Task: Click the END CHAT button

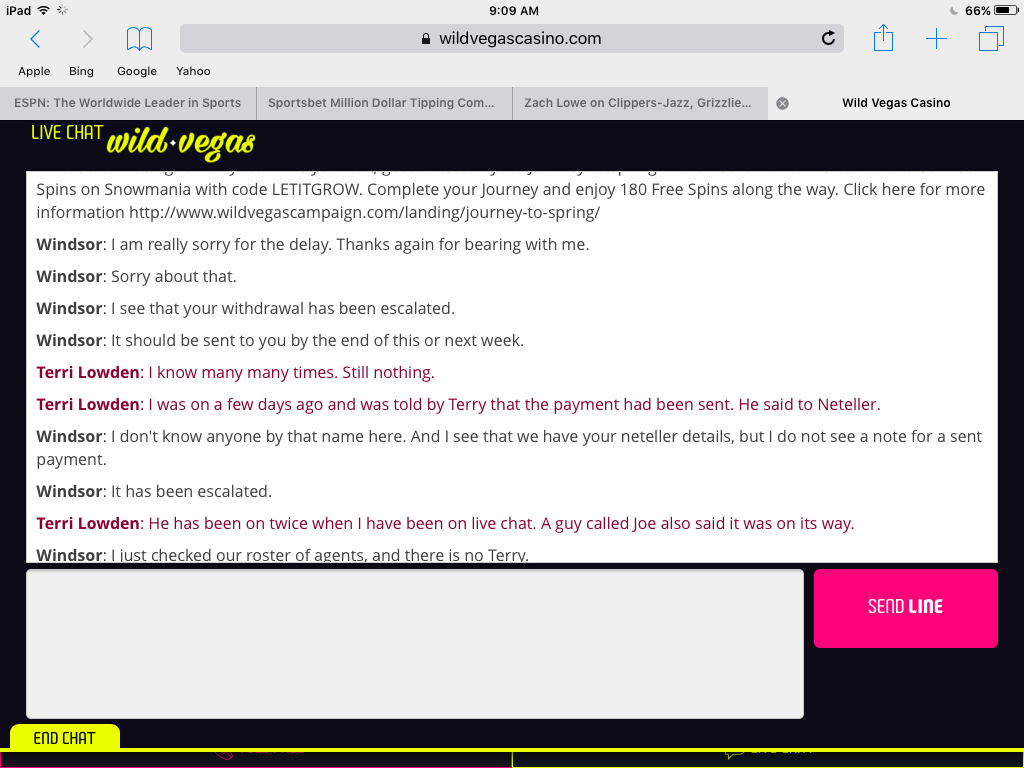Action: [x=65, y=738]
